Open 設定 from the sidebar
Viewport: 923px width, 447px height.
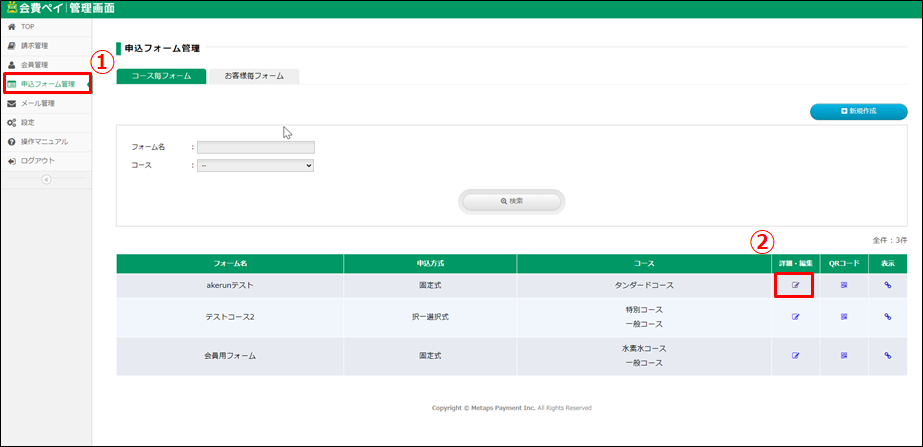coord(27,122)
